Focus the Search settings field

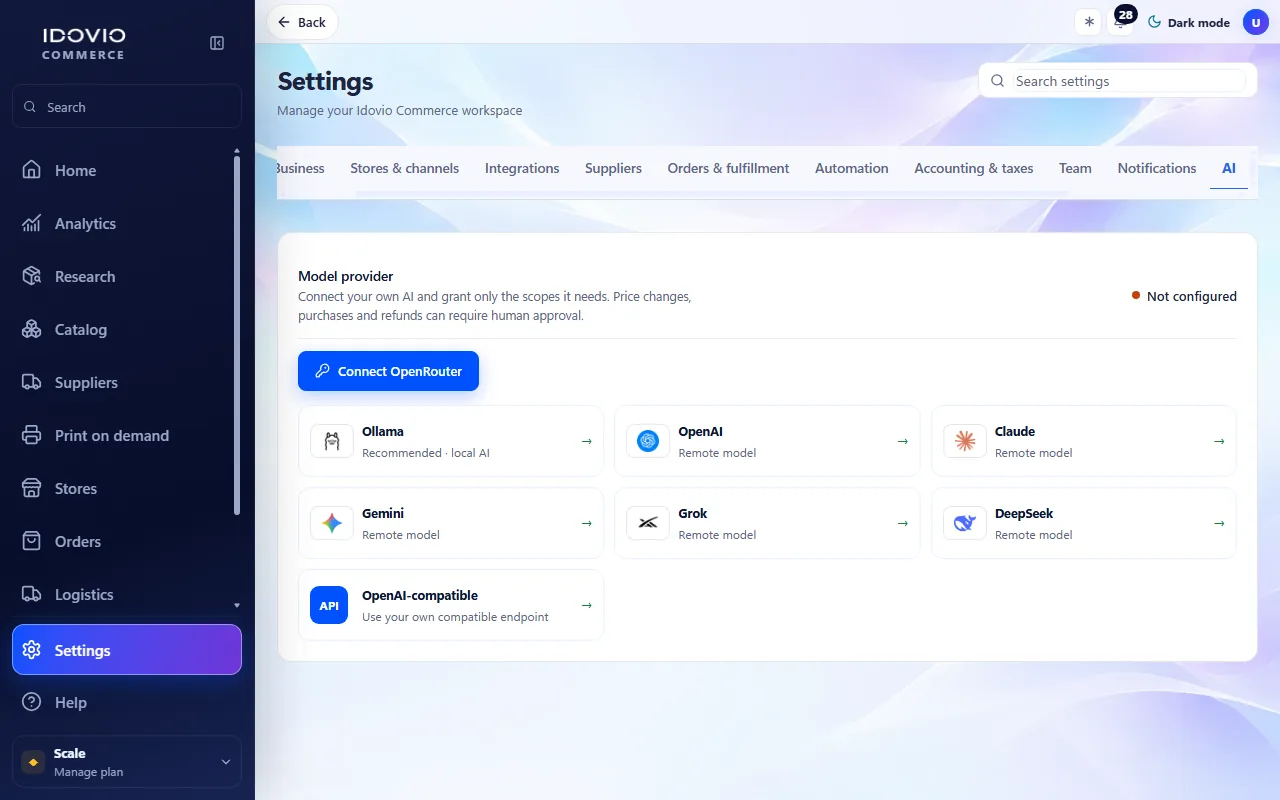pyautogui.click(x=1118, y=81)
